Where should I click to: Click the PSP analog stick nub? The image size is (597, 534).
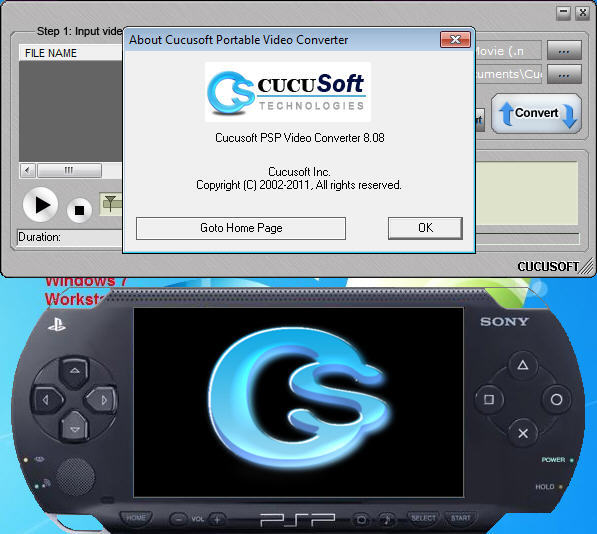tap(75, 477)
